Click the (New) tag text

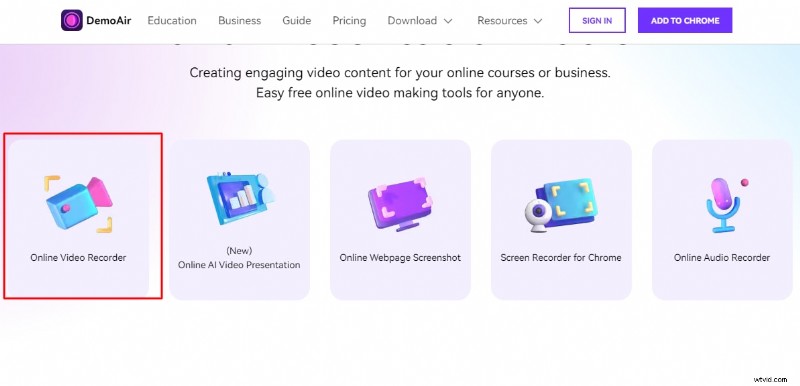tap(239, 251)
